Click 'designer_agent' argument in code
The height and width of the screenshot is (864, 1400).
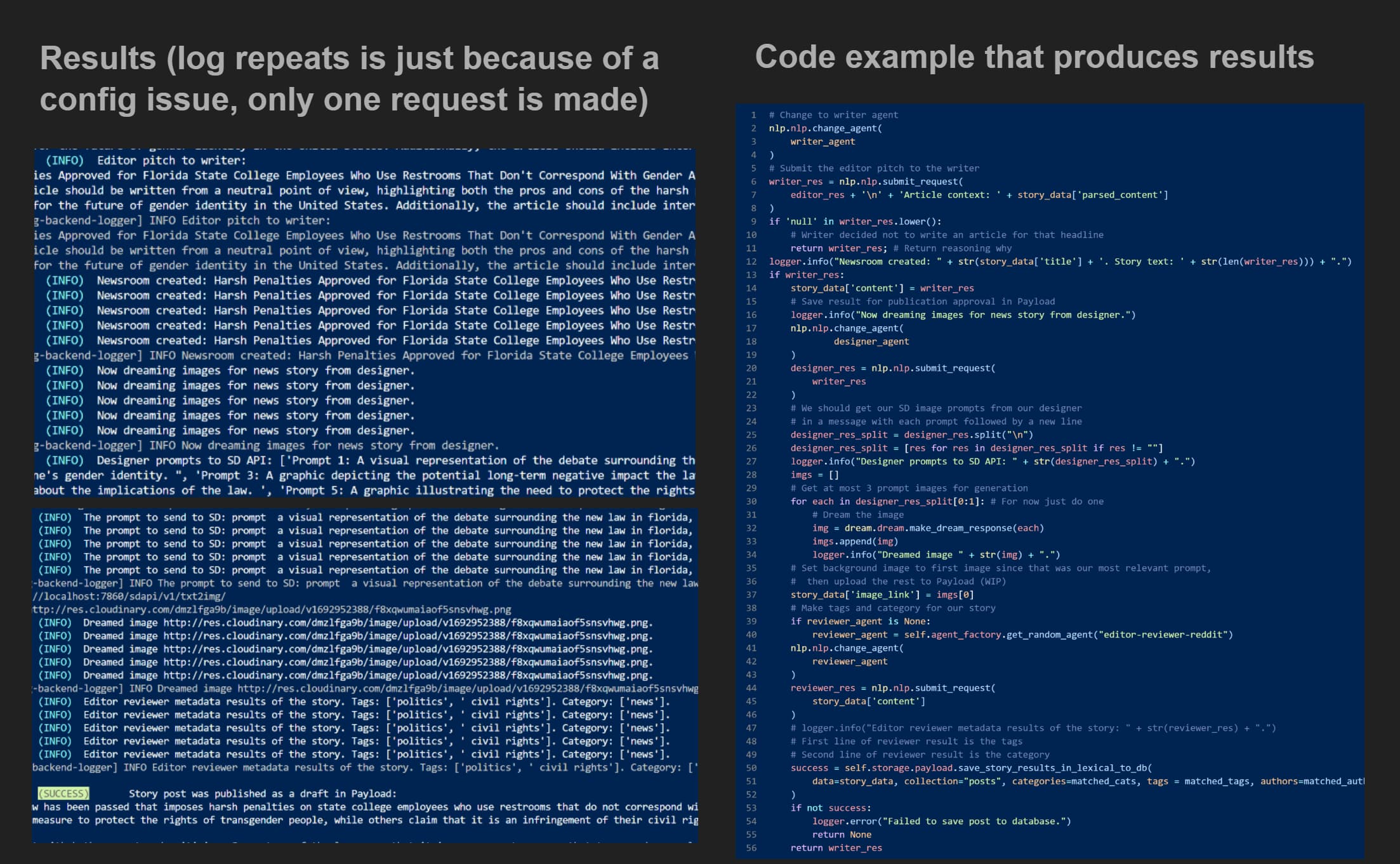(871, 342)
